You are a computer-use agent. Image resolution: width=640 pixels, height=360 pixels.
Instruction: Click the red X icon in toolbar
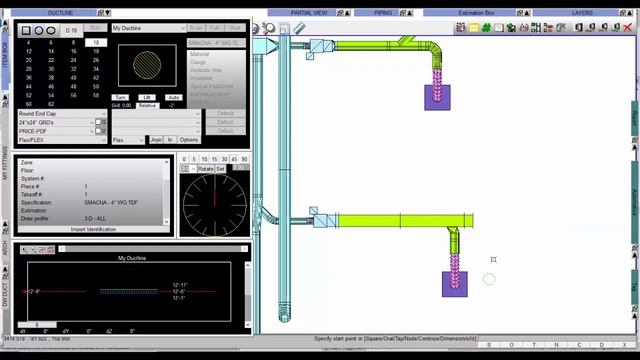[628, 28]
